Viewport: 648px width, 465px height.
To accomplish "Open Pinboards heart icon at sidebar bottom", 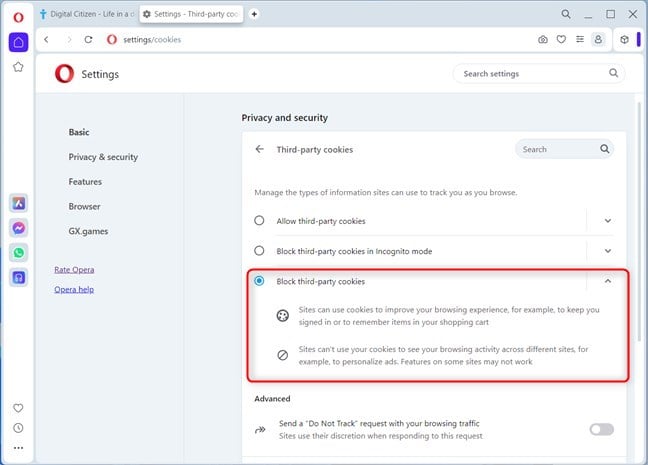I will [x=18, y=408].
